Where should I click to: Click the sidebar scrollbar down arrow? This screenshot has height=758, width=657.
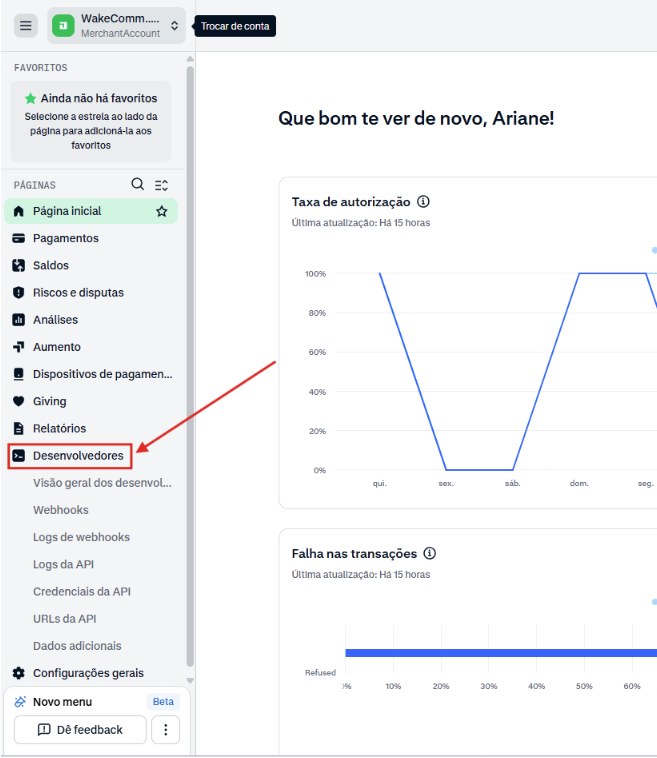point(190,680)
